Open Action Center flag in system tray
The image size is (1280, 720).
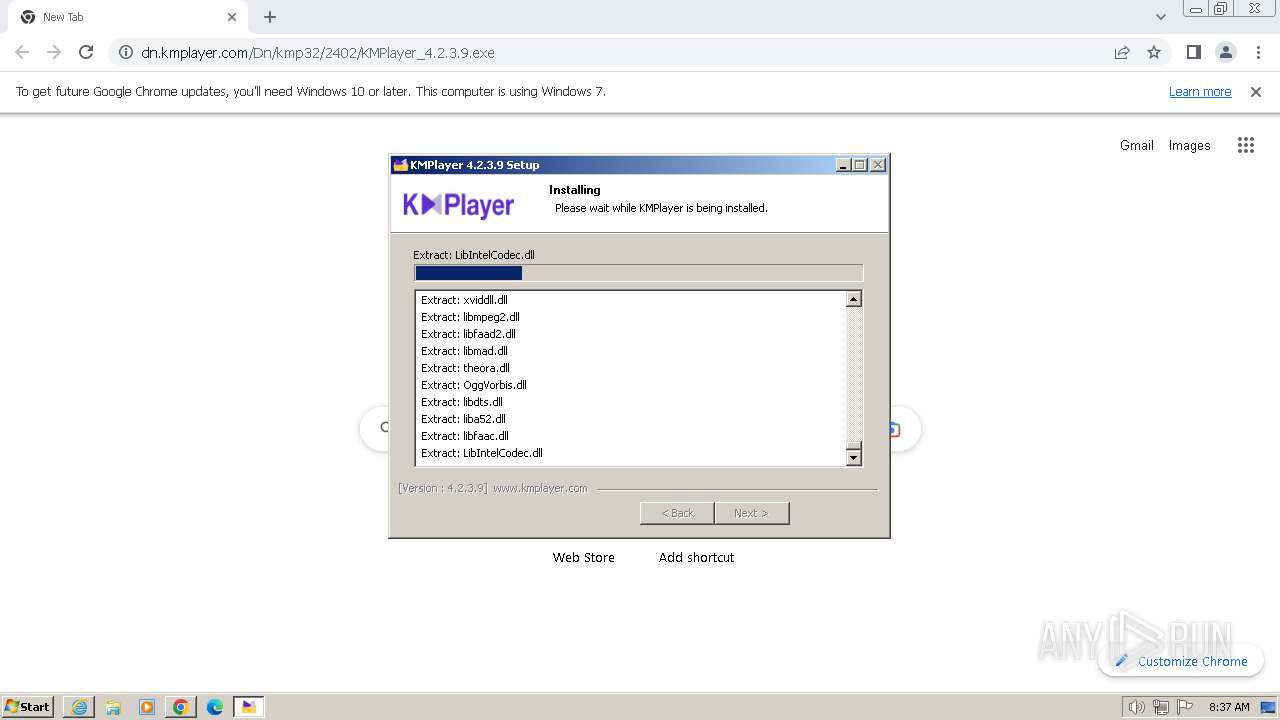tap(1185, 707)
